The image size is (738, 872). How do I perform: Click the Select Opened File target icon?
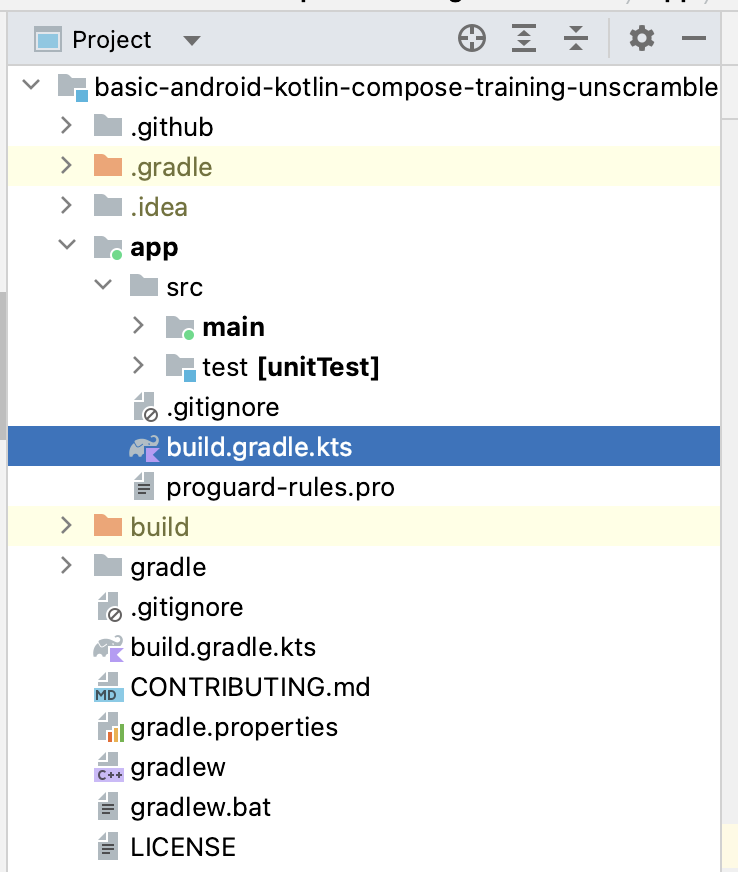pyautogui.click(x=471, y=40)
